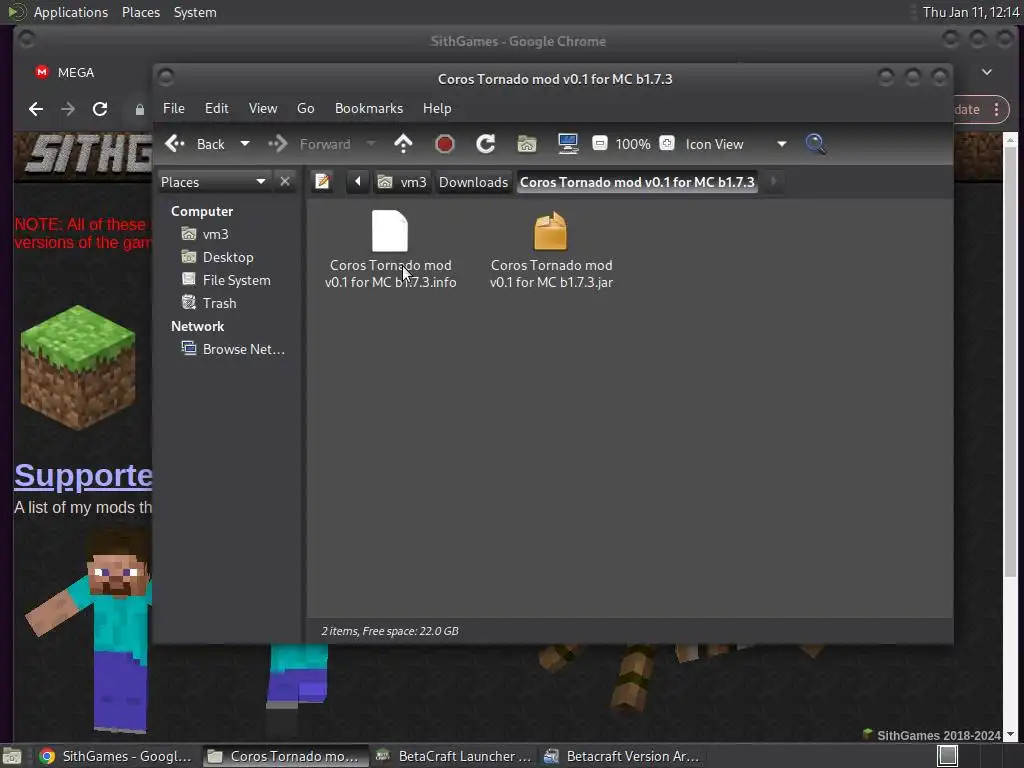Open the Back history dropdown arrow
This screenshot has height=768, width=1024.
click(x=245, y=144)
